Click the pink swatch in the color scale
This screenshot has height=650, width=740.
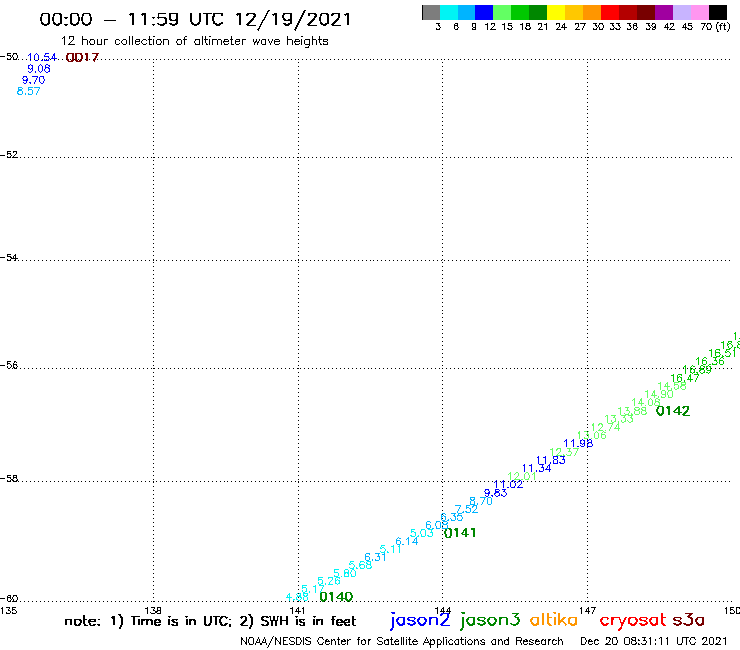pyautogui.click(x=699, y=12)
